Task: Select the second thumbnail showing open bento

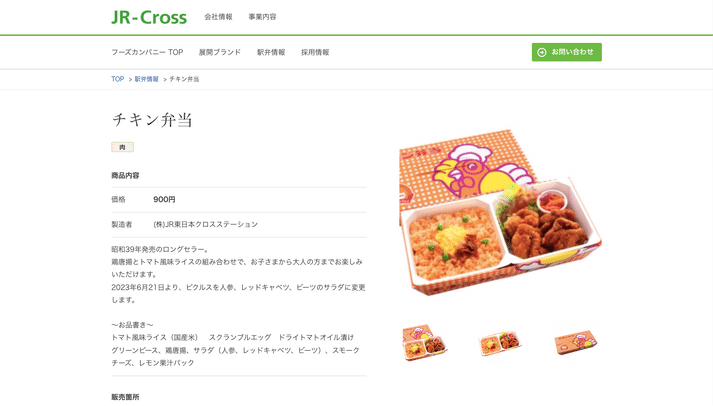Action: click(x=500, y=343)
